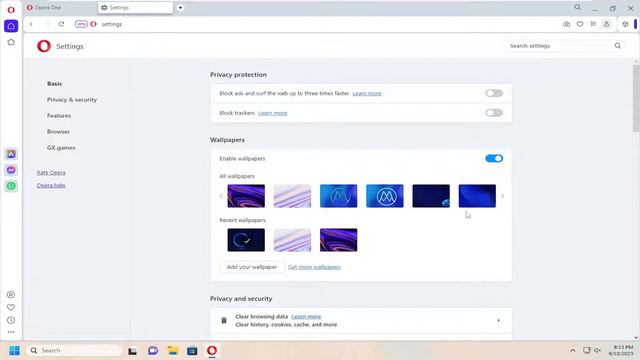
Task: Select the purple swirl wallpaper in All wallpapers
Action: 246,196
